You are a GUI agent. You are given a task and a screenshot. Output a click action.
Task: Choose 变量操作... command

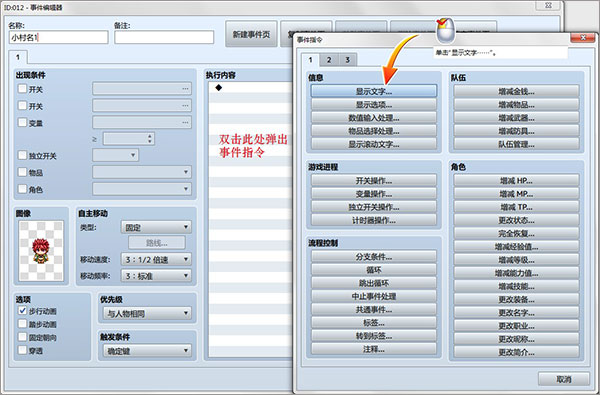[x=373, y=194]
